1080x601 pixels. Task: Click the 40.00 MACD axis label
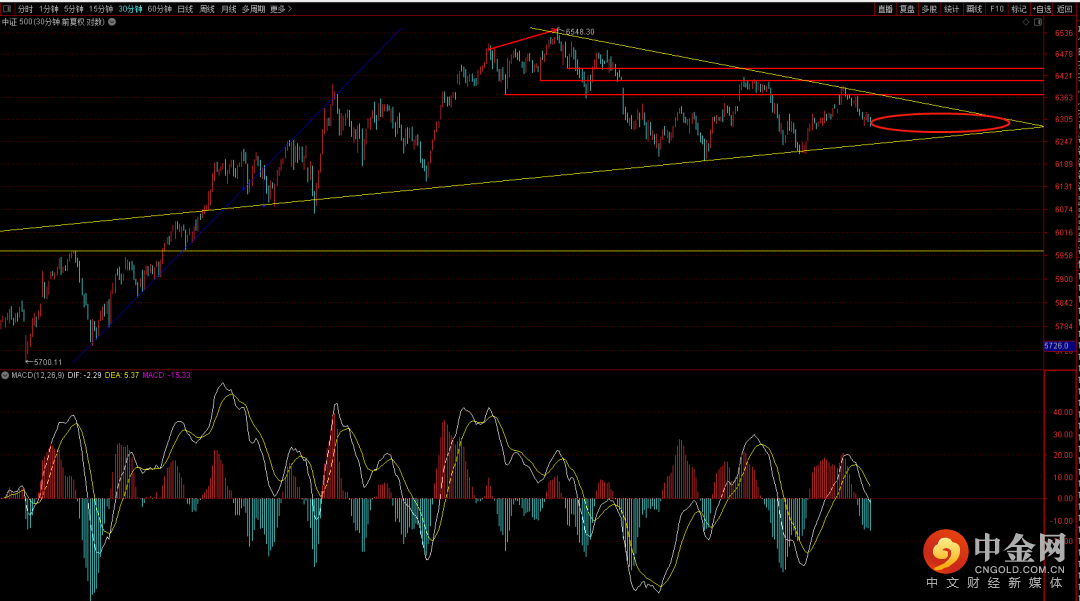[x=1063, y=412]
